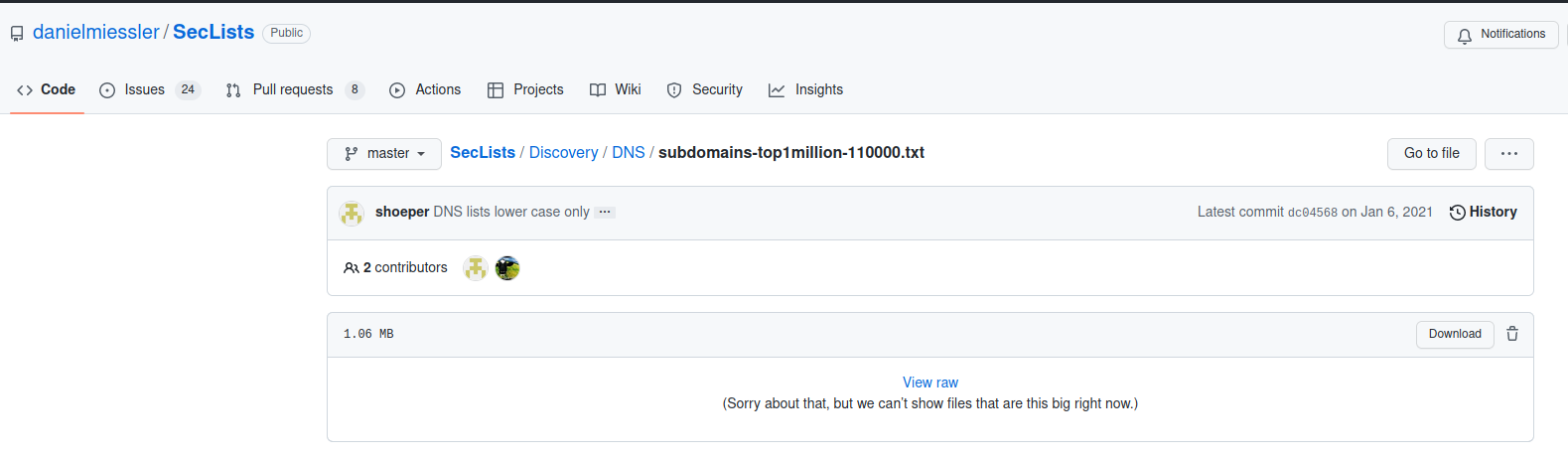
Task: Open the Notifications button
Action: coord(1500,35)
